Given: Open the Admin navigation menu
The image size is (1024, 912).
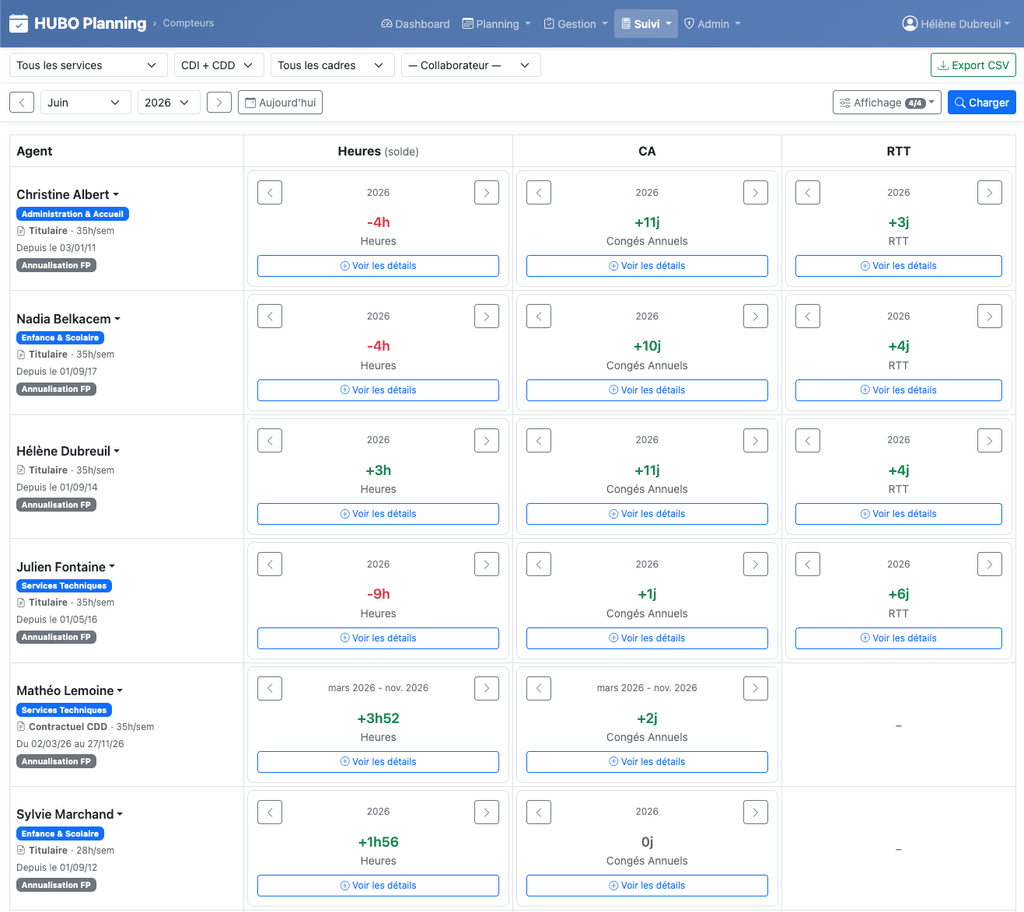Looking at the screenshot, I should [712, 24].
